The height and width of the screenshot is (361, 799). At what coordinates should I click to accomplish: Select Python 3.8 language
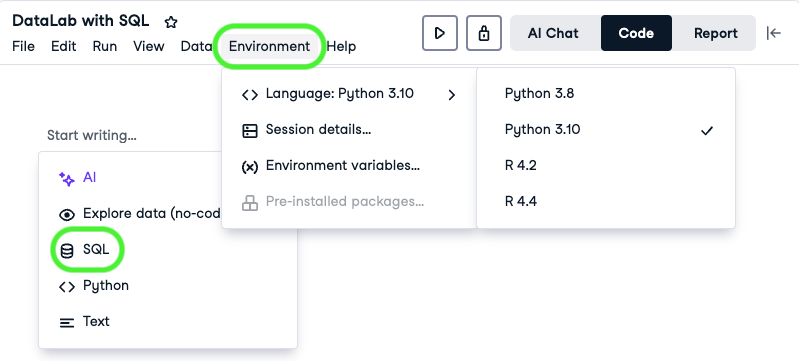coord(606,94)
